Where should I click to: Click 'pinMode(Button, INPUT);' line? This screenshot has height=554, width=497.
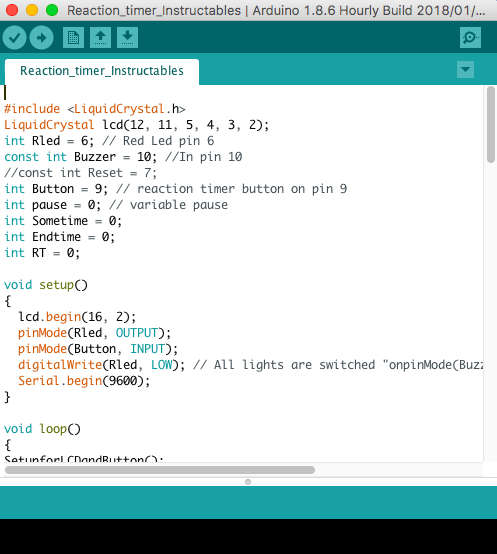click(x=98, y=349)
